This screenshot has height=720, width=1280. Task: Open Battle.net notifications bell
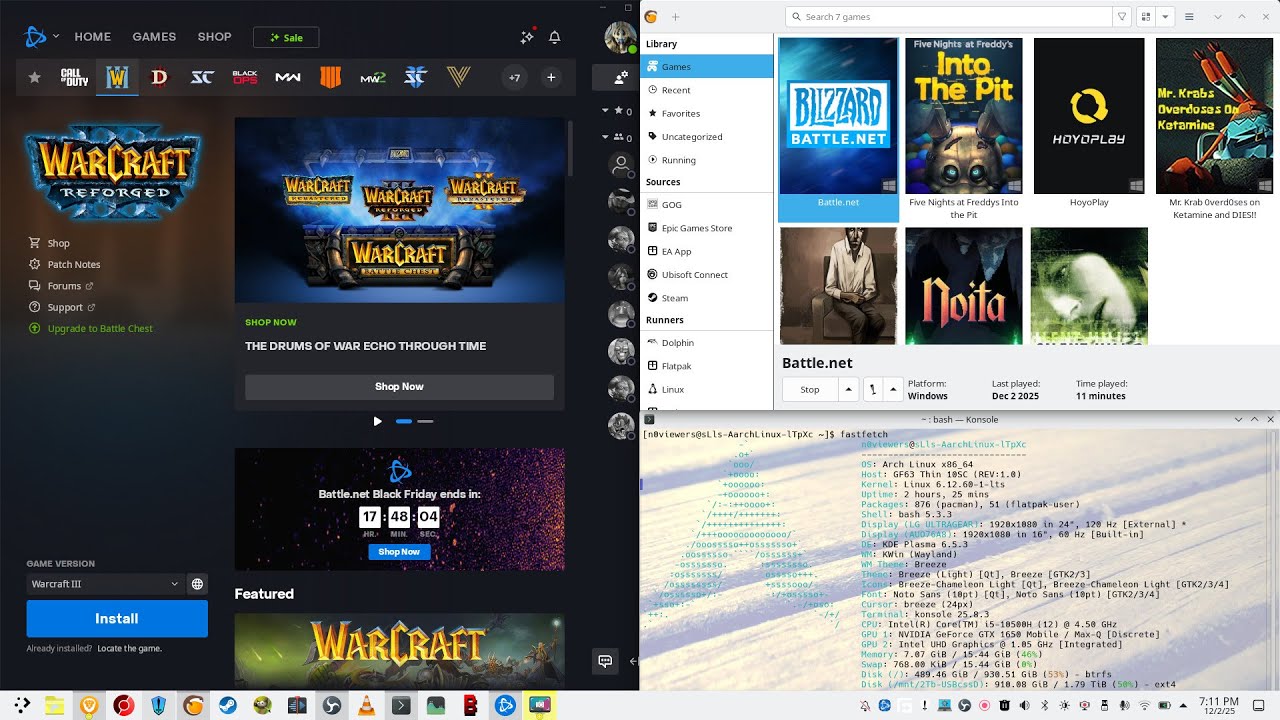click(x=555, y=37)
